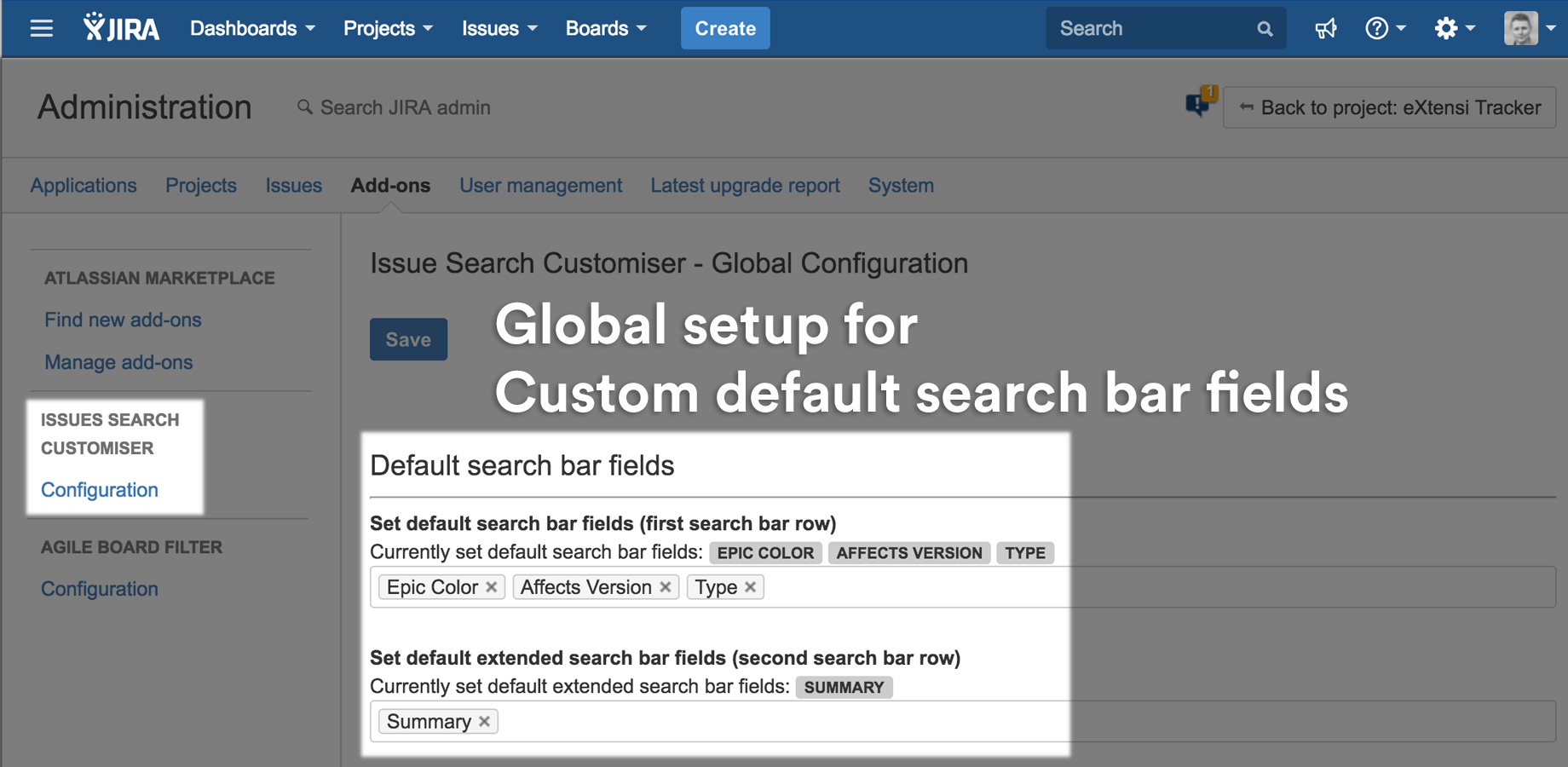The height and width of the screenshot is (767, 1568).
Task: Click the JIRA logo
Action: click(121, 27)
